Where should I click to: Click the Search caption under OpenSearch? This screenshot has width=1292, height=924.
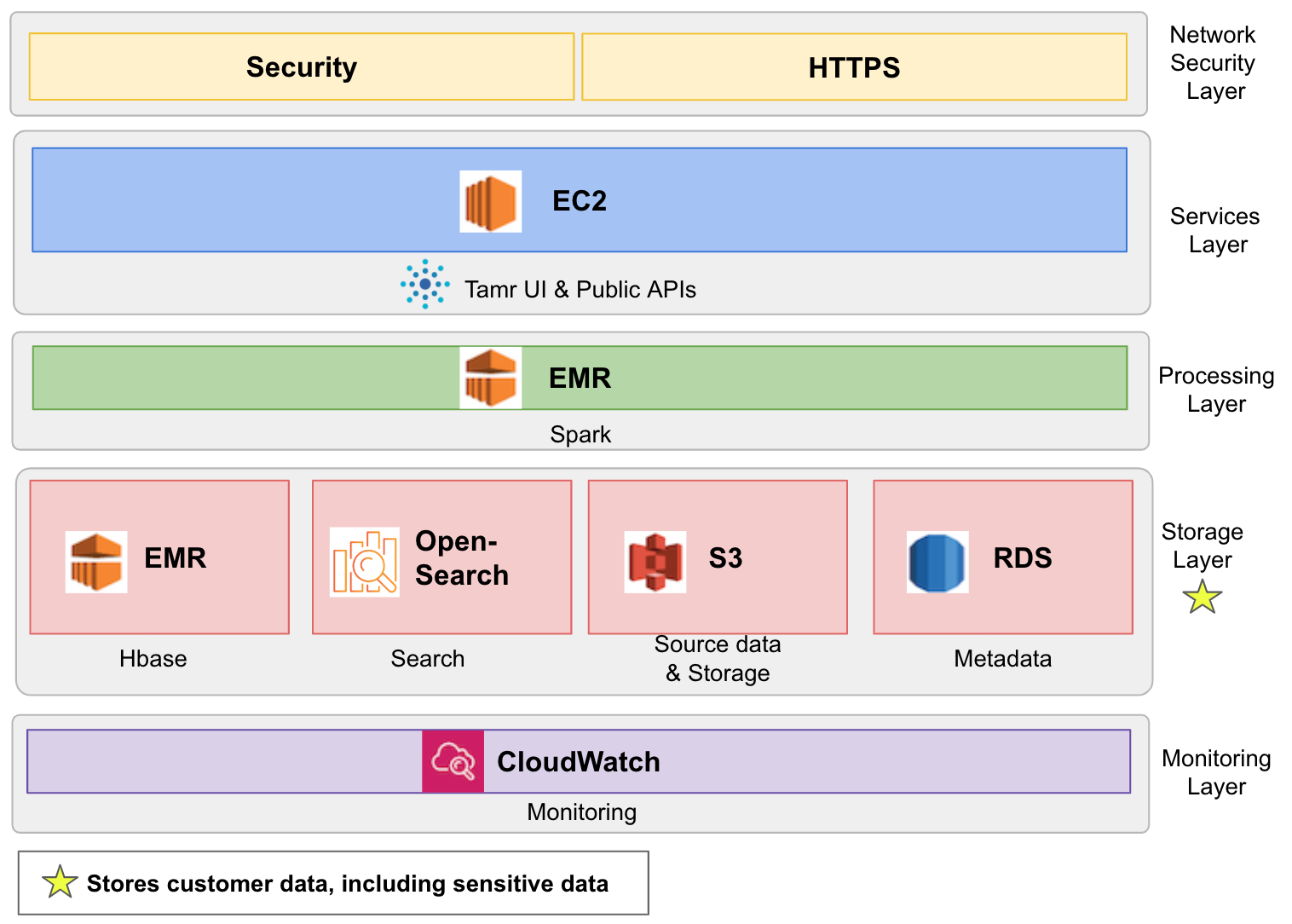[x=428, y=659]
